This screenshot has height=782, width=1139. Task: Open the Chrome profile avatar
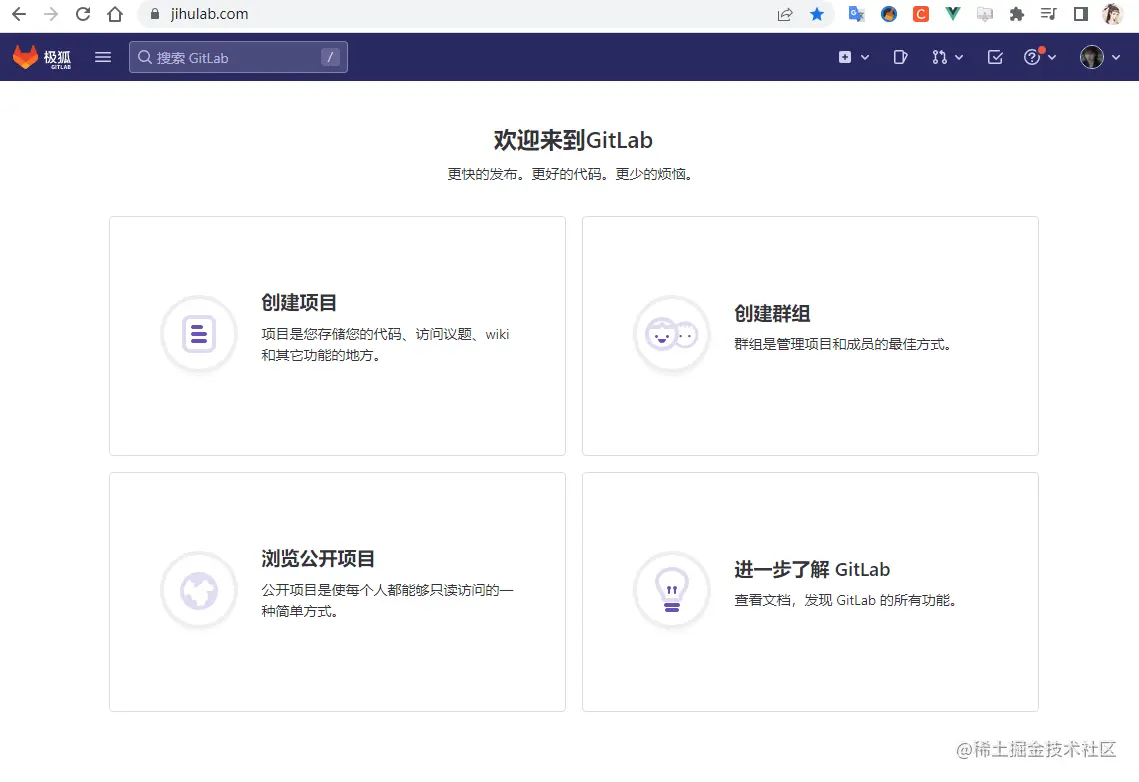click(x=1112, y=14)
